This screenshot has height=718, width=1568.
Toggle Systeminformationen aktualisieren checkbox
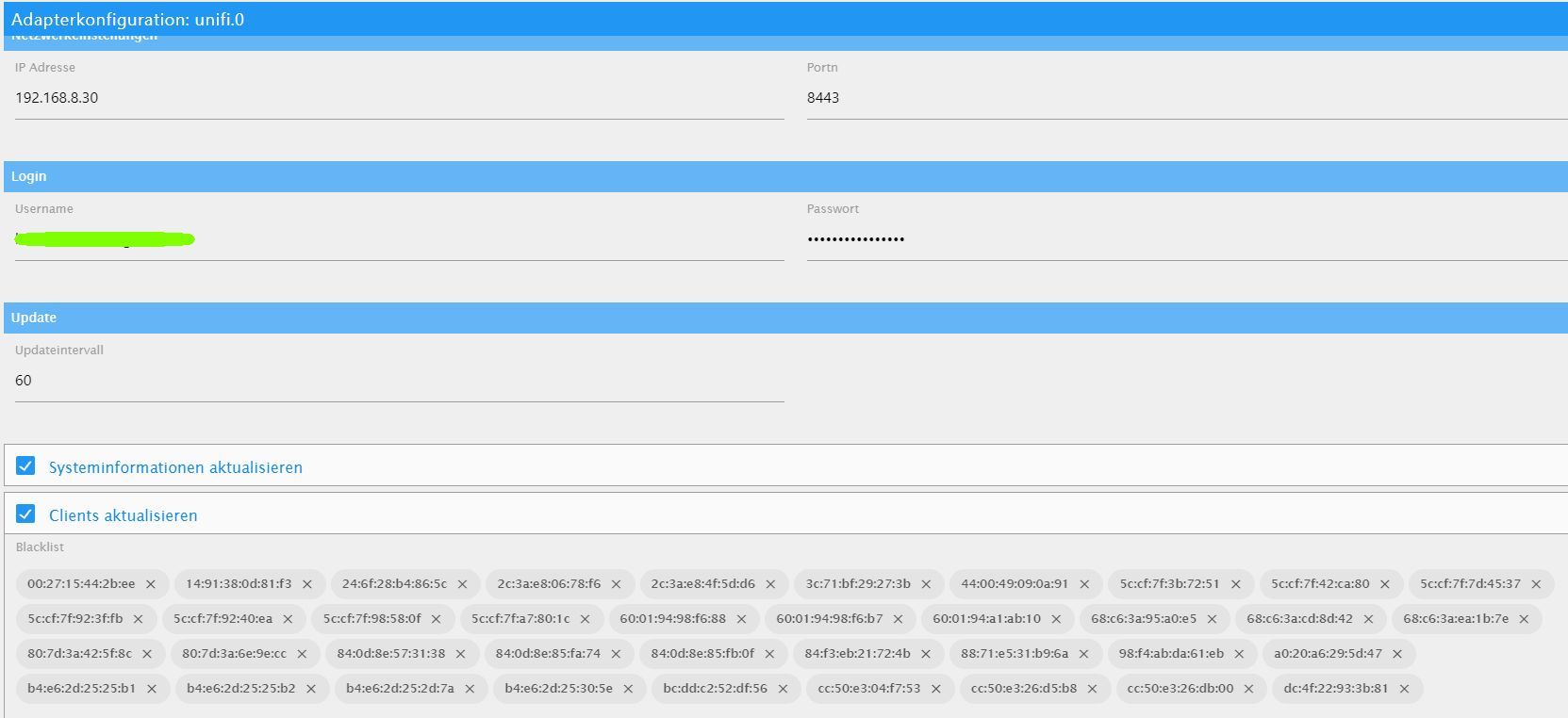(25, 466)
